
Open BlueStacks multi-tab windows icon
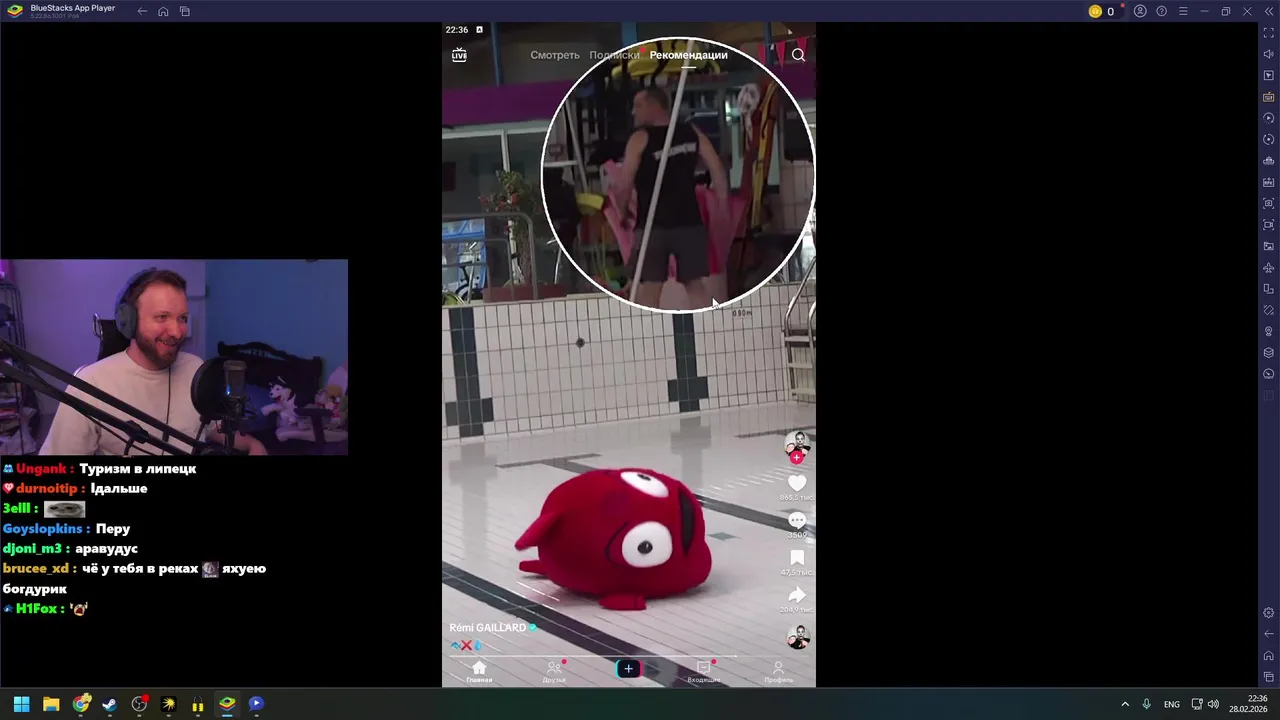tap(185, 11)
